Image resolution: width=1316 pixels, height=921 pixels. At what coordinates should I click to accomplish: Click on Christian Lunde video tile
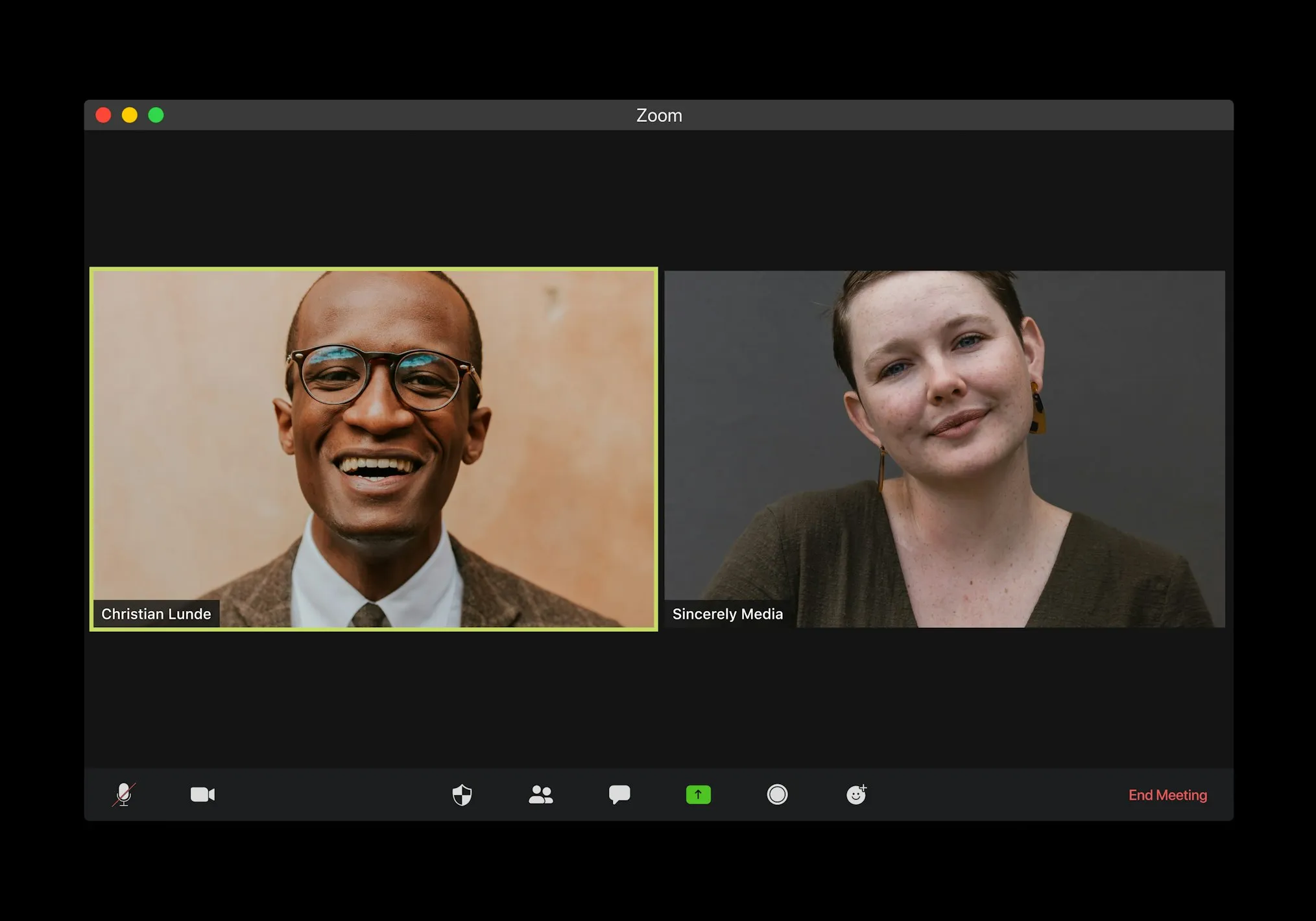375,450
